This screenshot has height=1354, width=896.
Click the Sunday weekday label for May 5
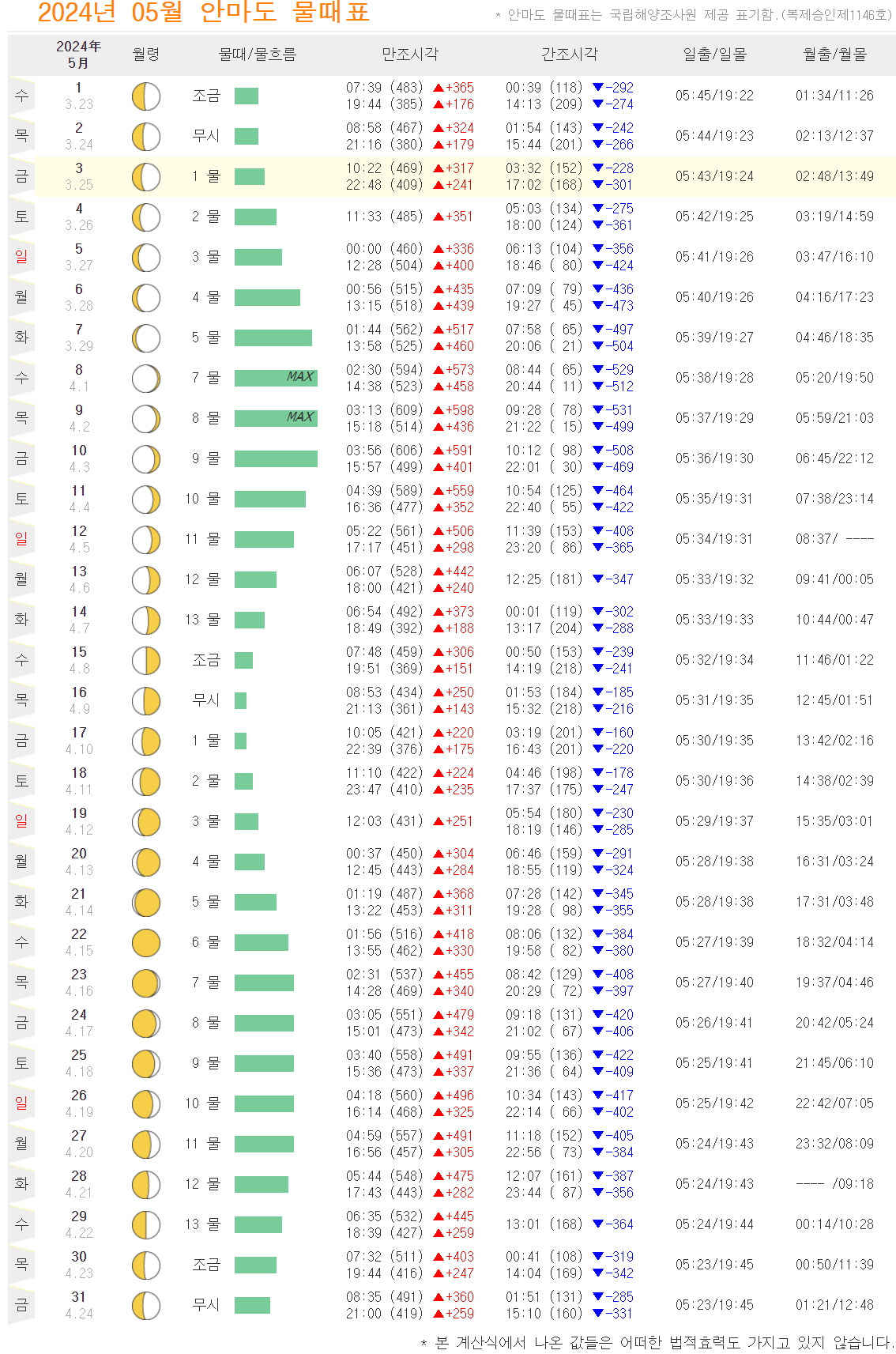pos(21,257)
